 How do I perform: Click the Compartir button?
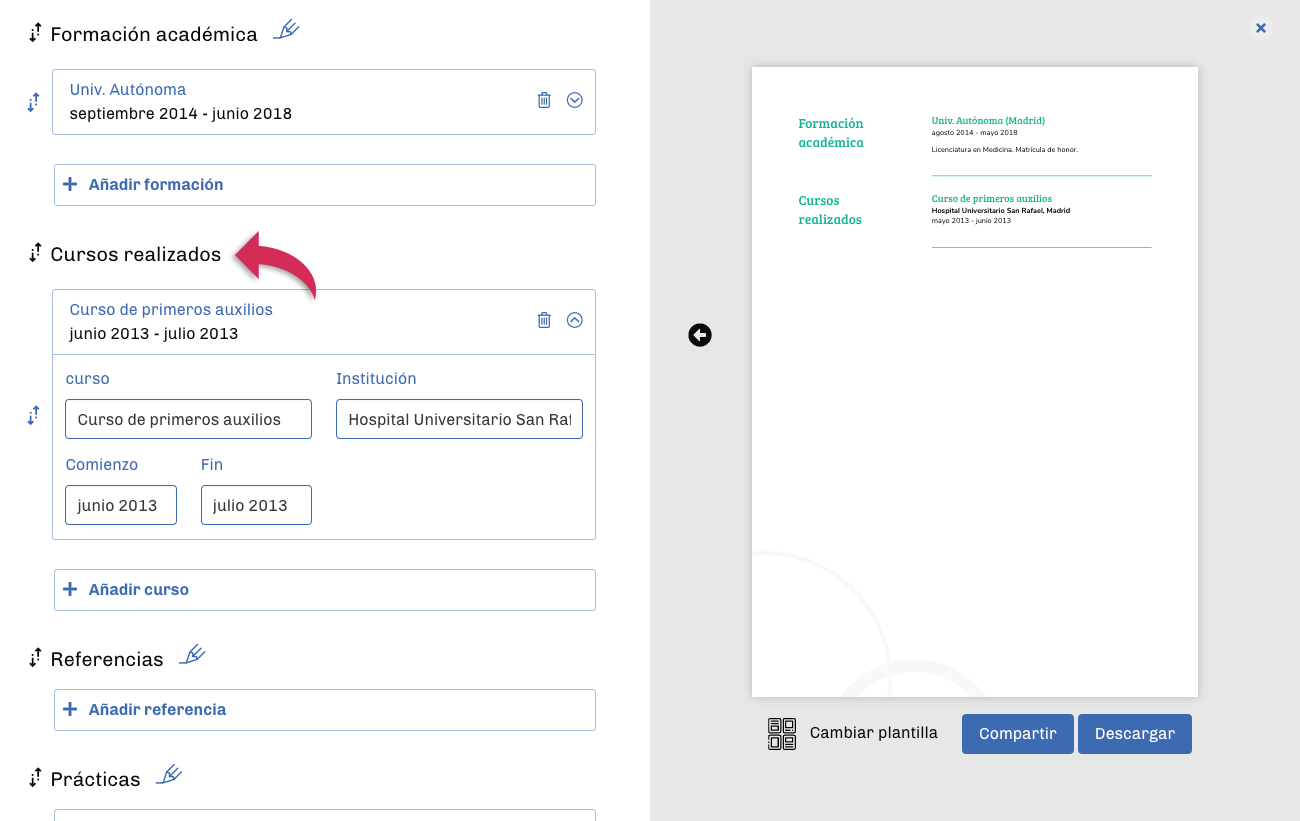[x=1018, y=734]
